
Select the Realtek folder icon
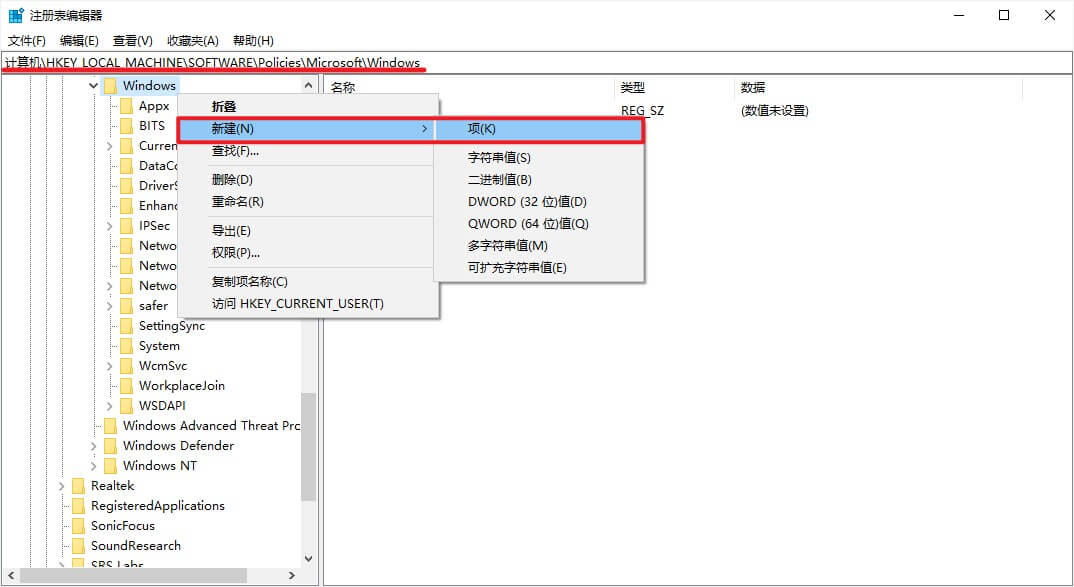pyautogui.click(x=78, y=486)
